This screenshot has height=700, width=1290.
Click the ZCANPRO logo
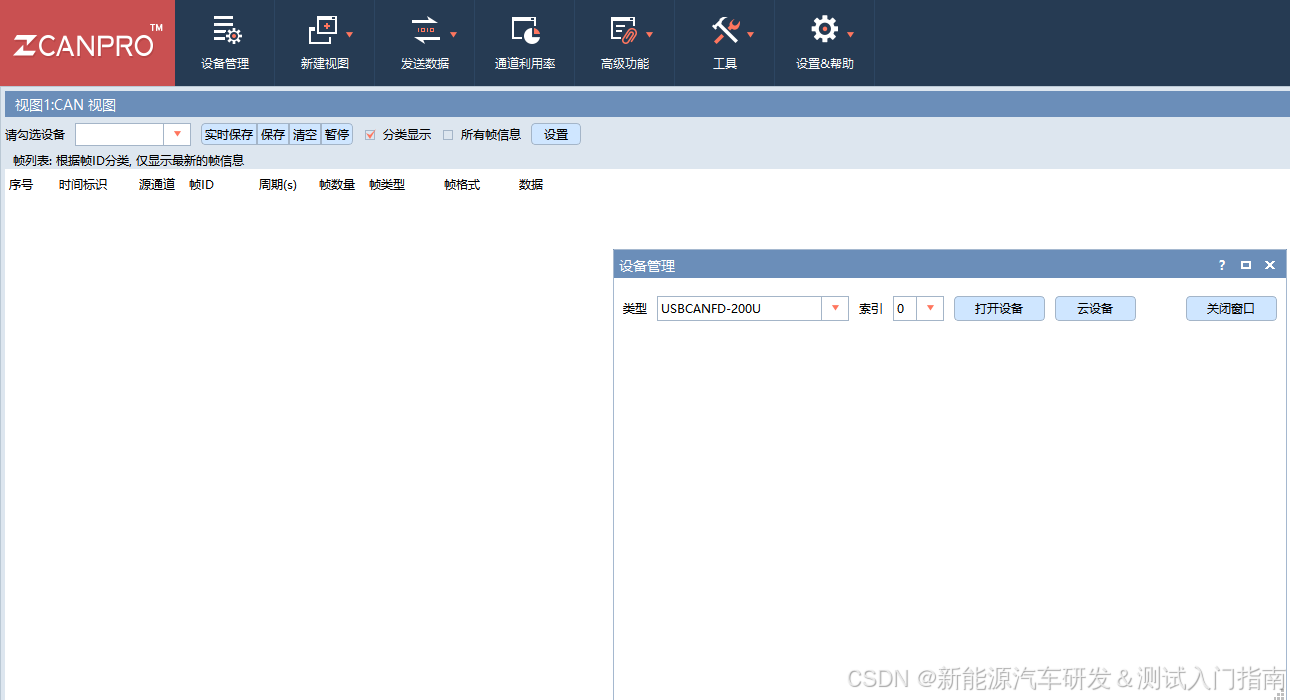(87, 43)
